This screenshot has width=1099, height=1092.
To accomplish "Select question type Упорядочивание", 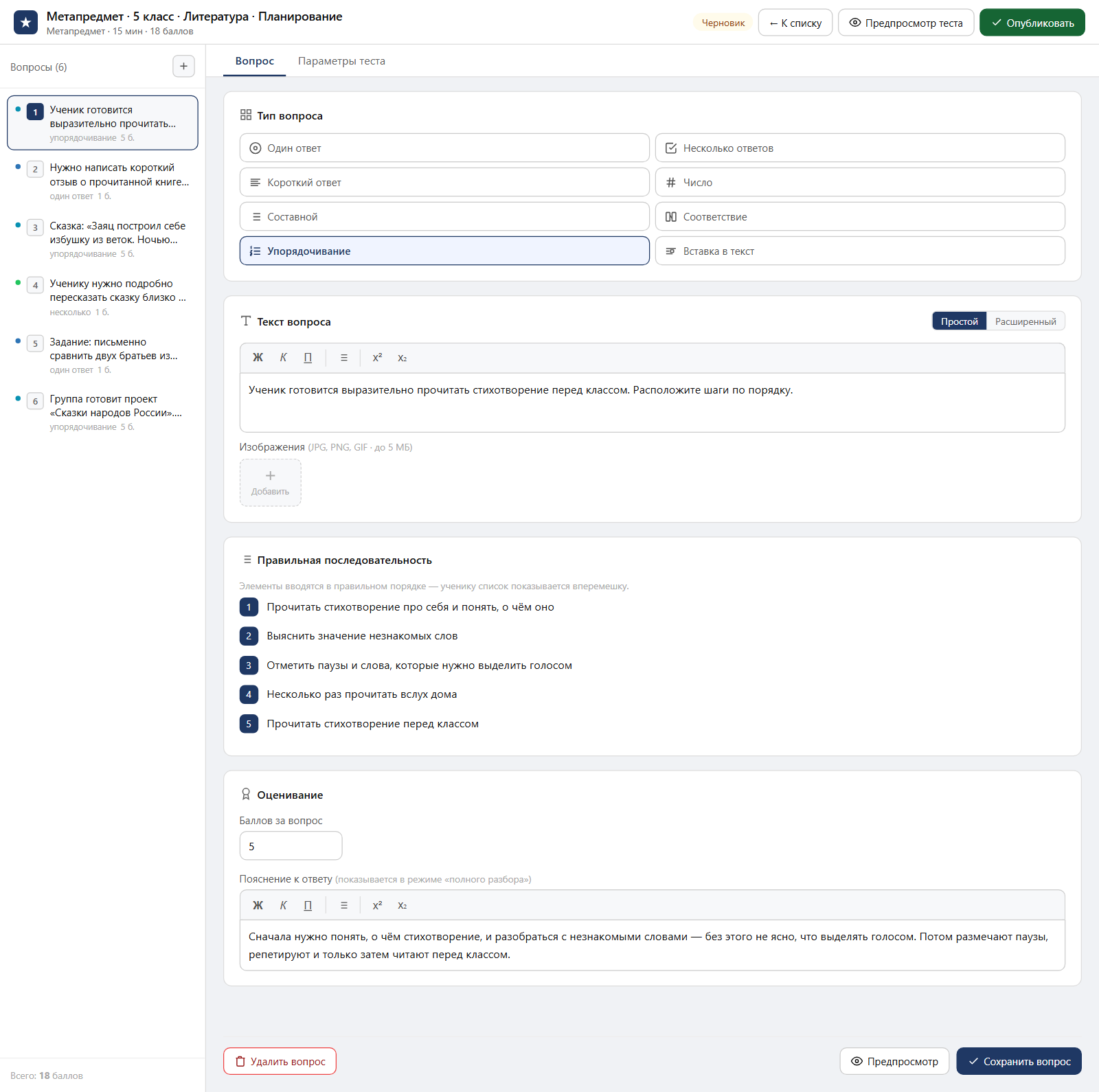I will point(444,251).
